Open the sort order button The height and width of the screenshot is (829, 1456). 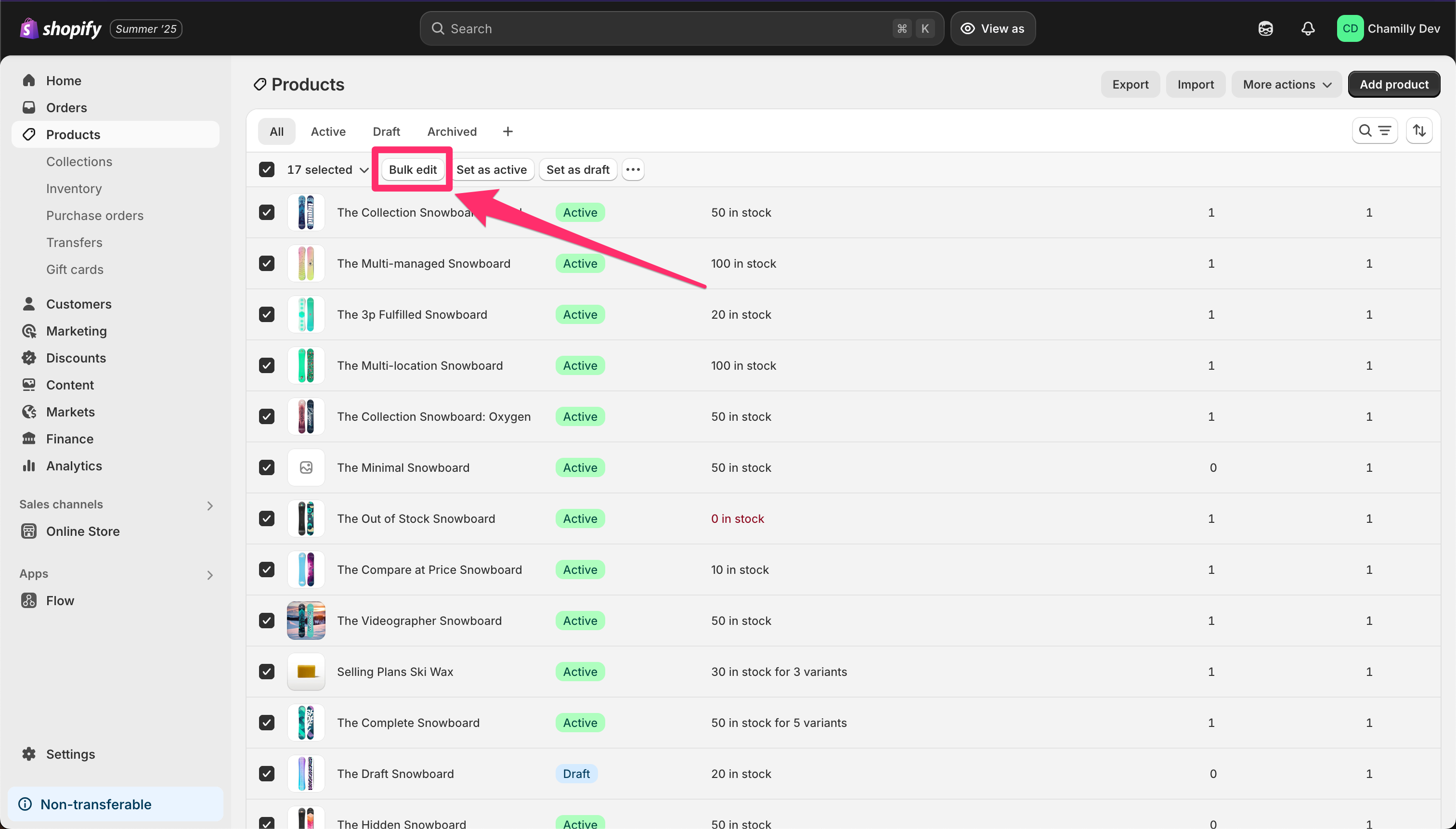click(x=1419, y=131)
